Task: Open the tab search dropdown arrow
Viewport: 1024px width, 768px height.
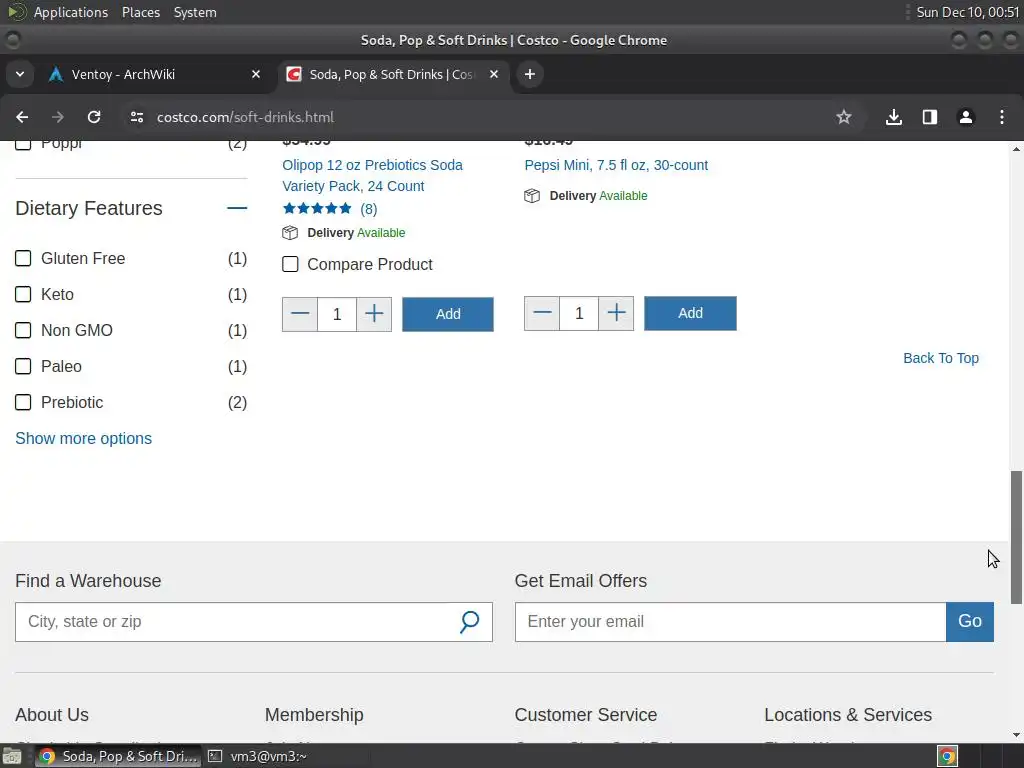Action: point(20,74)
